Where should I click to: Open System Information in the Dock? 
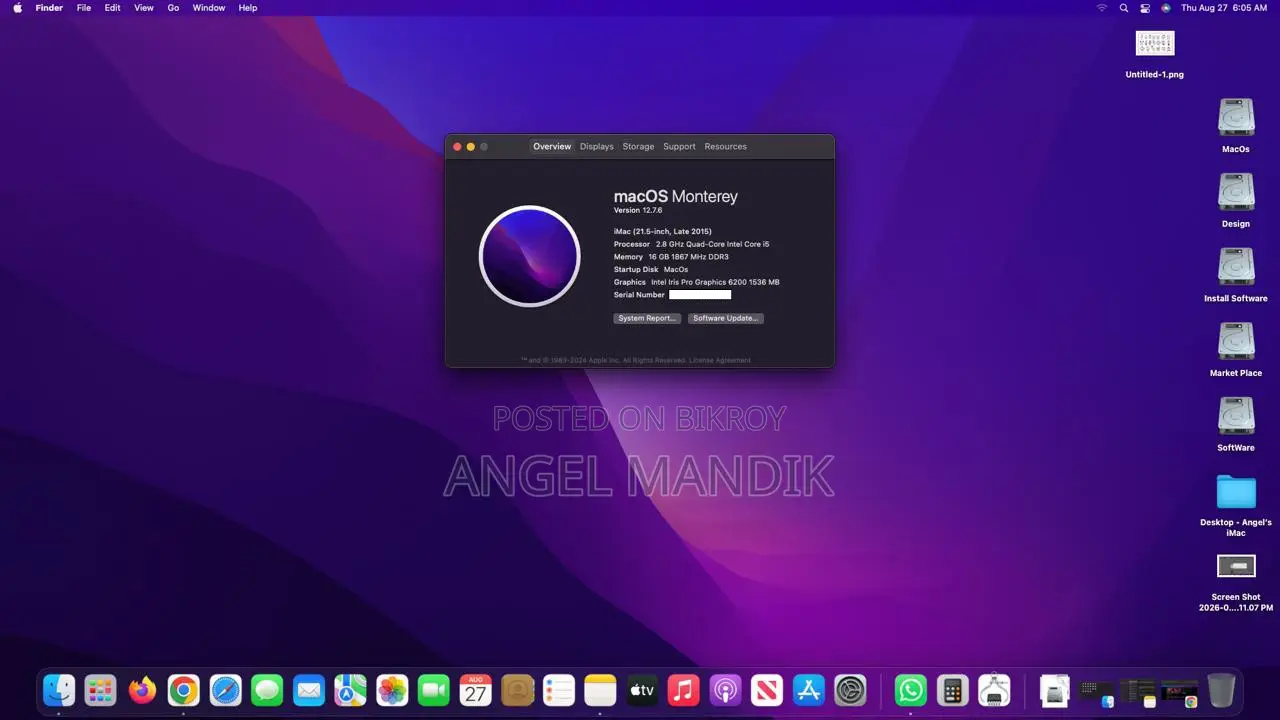tap(993, 690)
